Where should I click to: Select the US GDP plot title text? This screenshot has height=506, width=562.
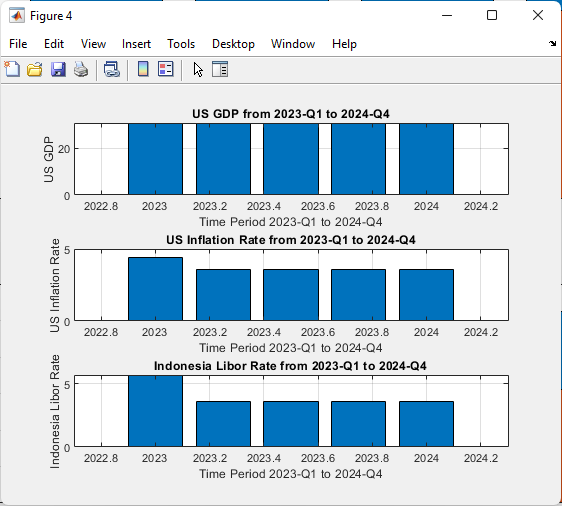pos(291,114)
